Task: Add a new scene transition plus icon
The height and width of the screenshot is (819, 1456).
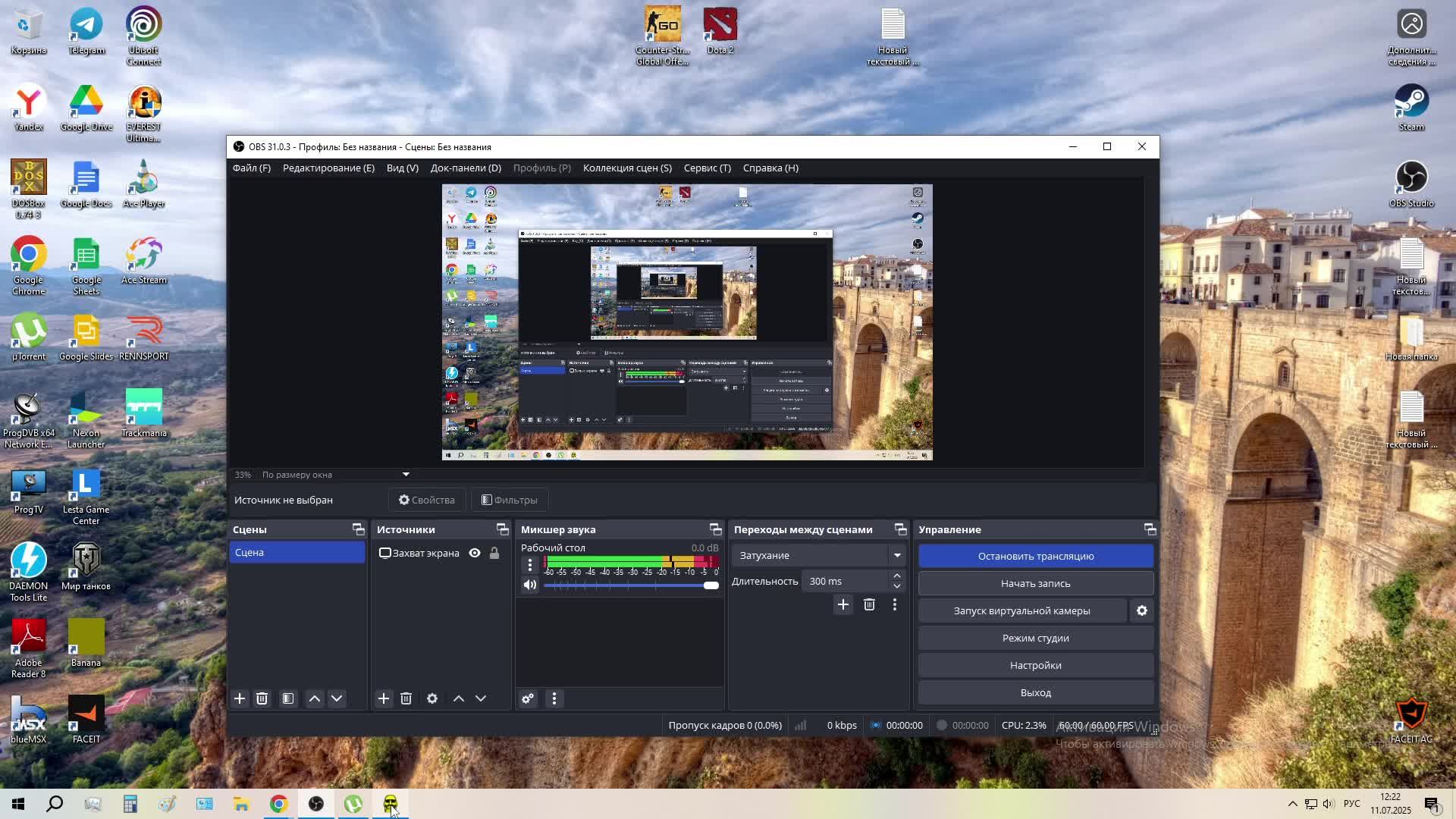Action: point(843,604)
